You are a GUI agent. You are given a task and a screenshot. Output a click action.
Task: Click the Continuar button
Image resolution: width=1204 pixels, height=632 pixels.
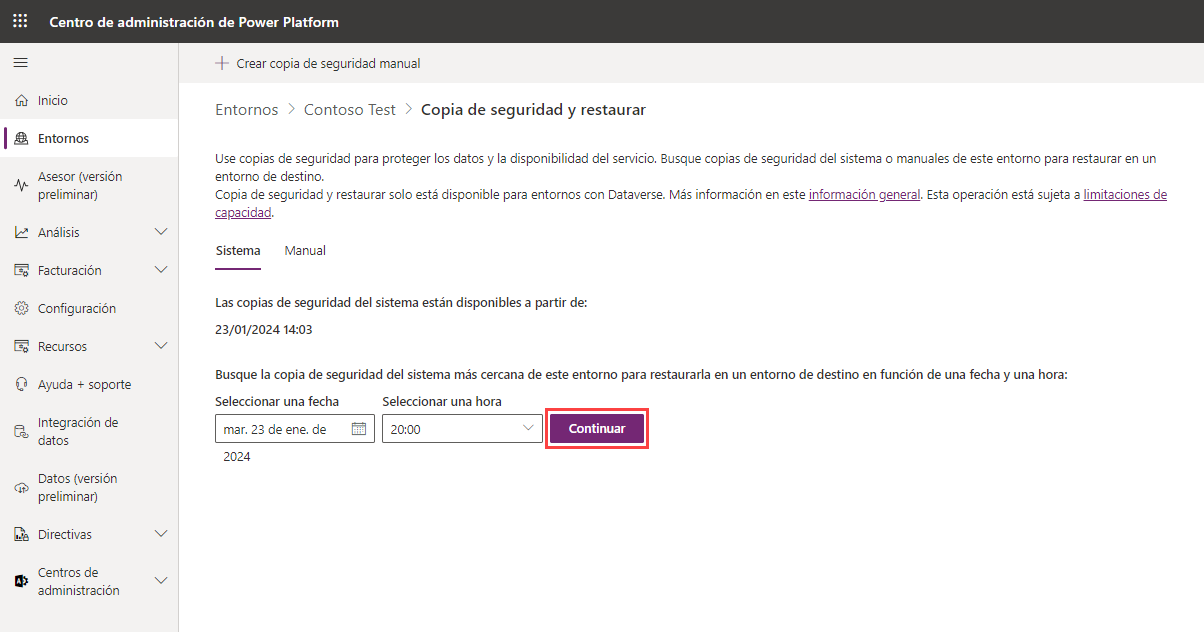click(597, 428)
